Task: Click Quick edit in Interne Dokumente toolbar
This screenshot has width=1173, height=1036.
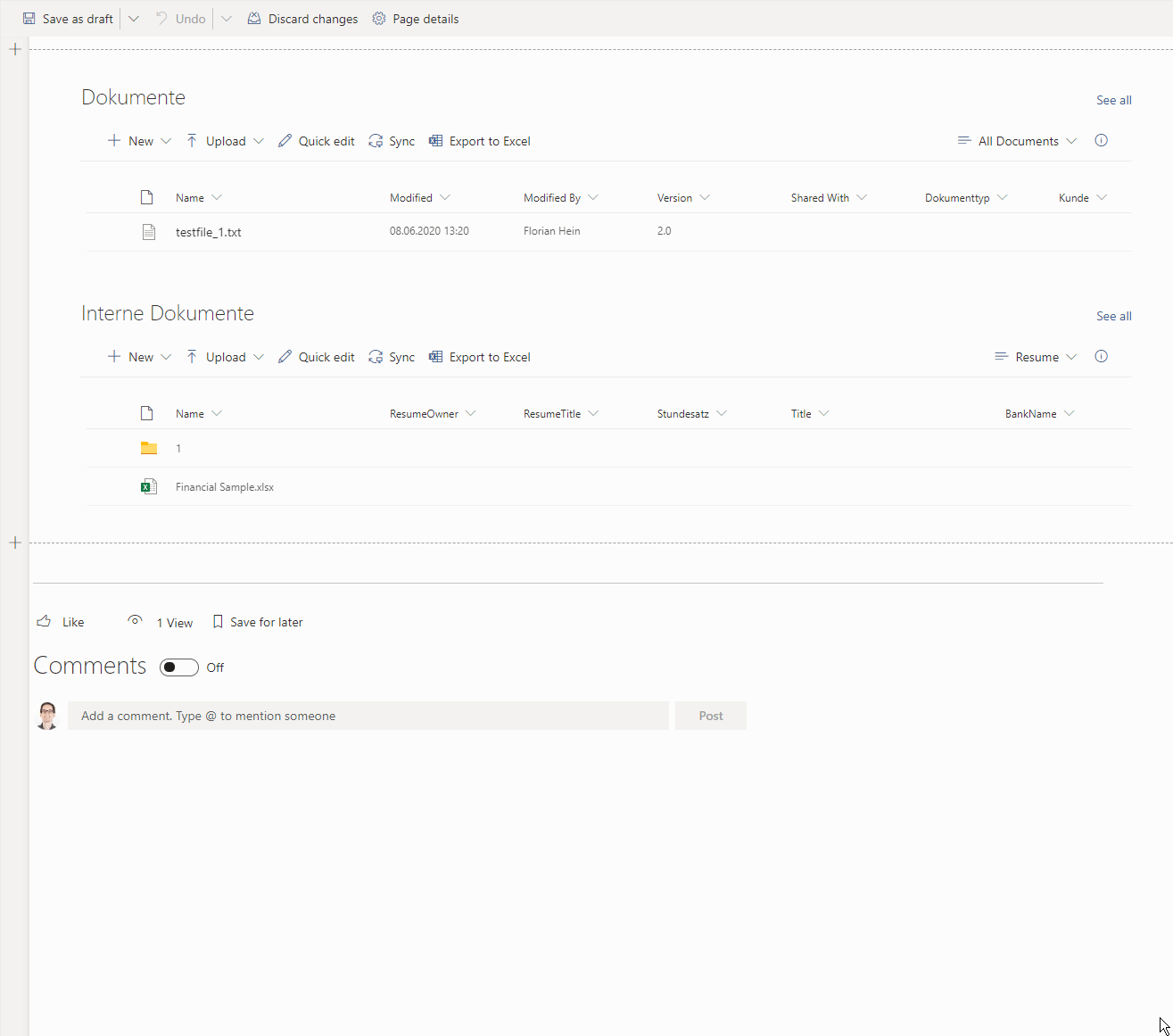Action: tap(316, 357)
